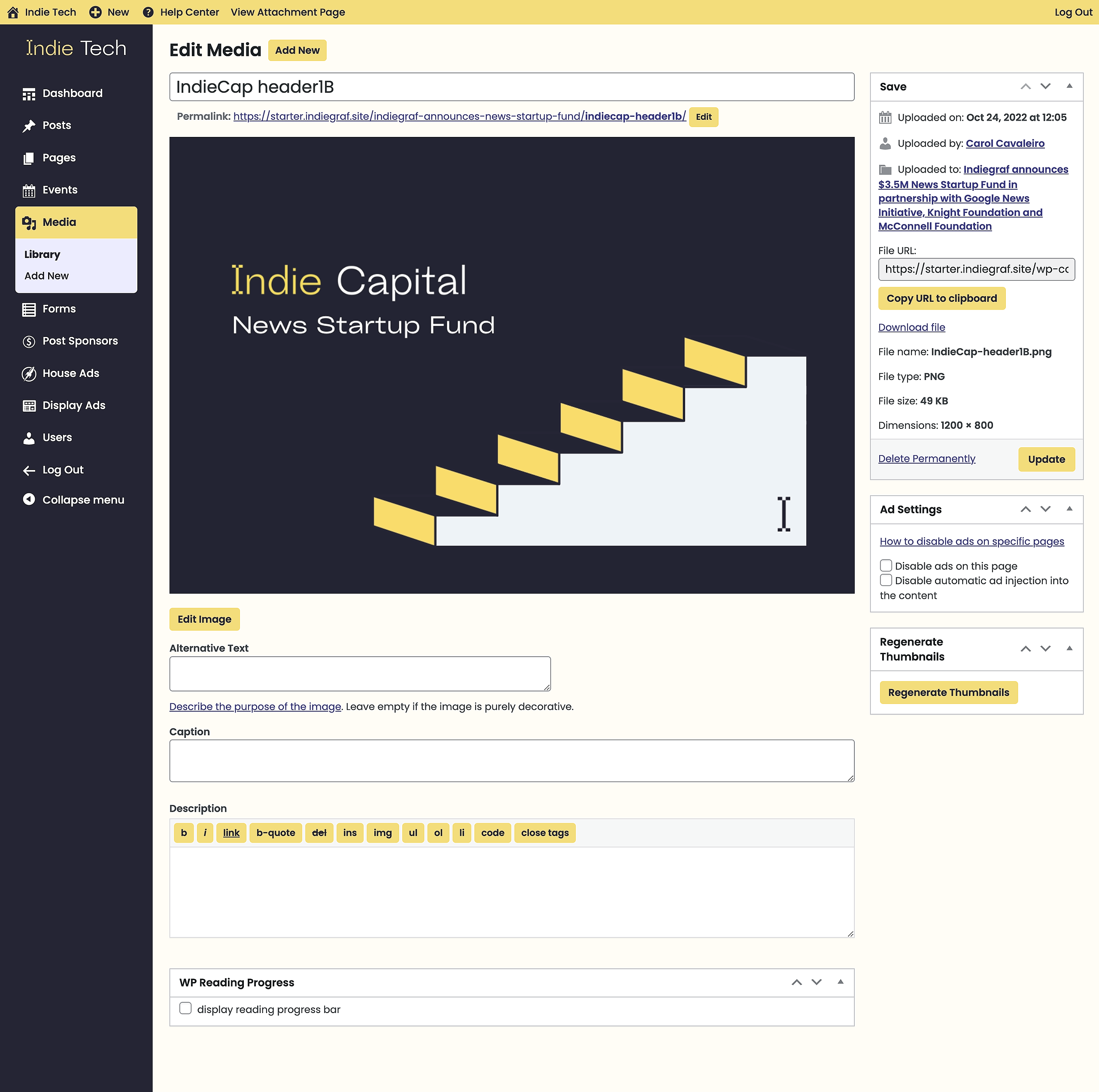
Task: Insert b-quote tag in Description toolbar
Action: (x=275, y=833)
